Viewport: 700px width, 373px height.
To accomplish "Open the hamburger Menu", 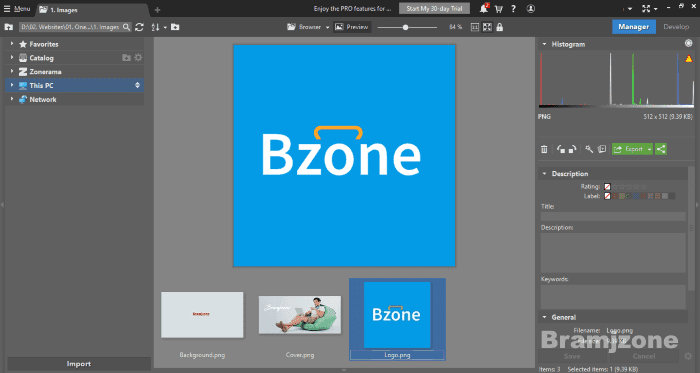I will [17, 9].
